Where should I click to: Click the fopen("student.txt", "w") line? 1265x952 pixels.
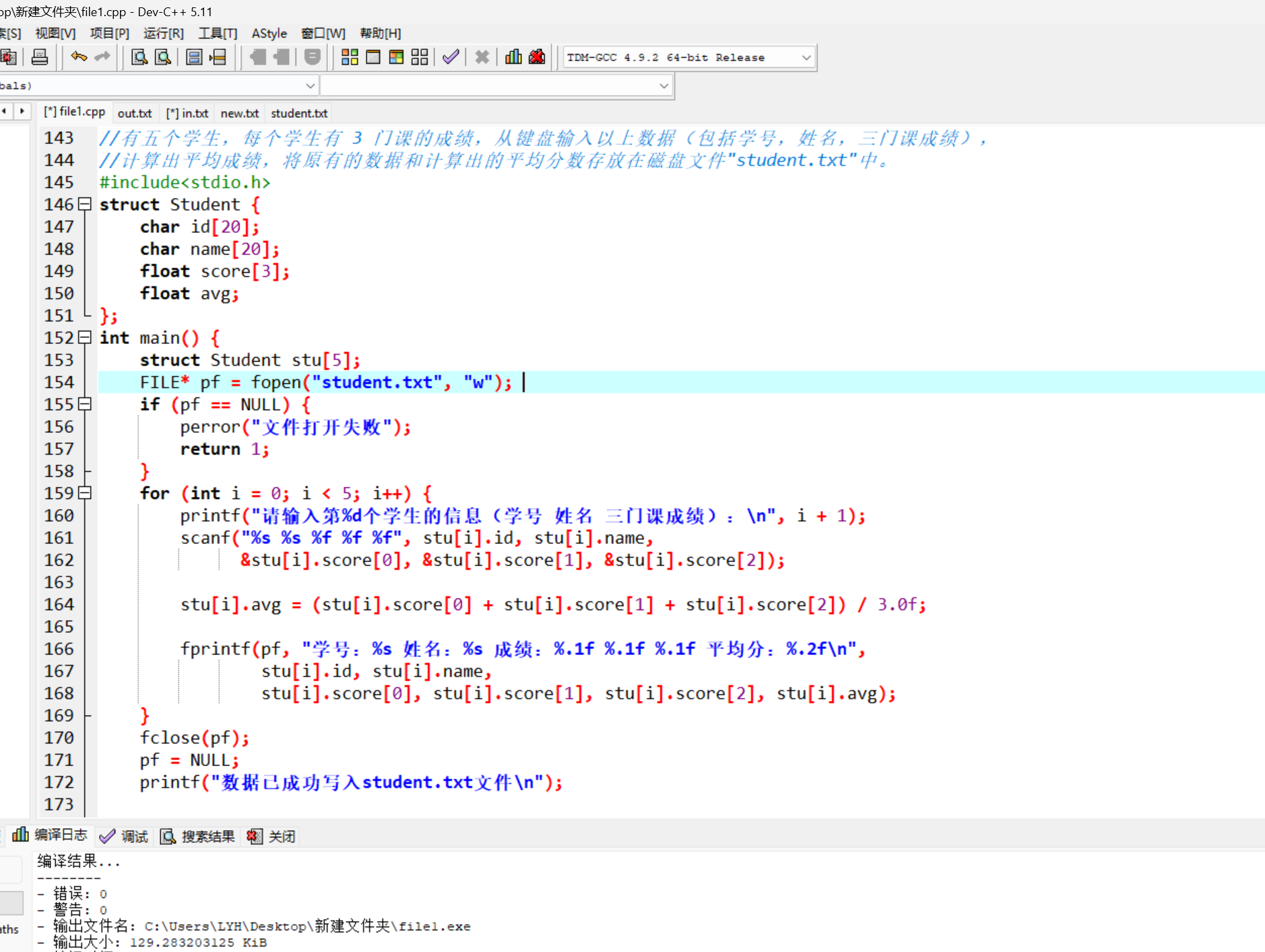326,382
